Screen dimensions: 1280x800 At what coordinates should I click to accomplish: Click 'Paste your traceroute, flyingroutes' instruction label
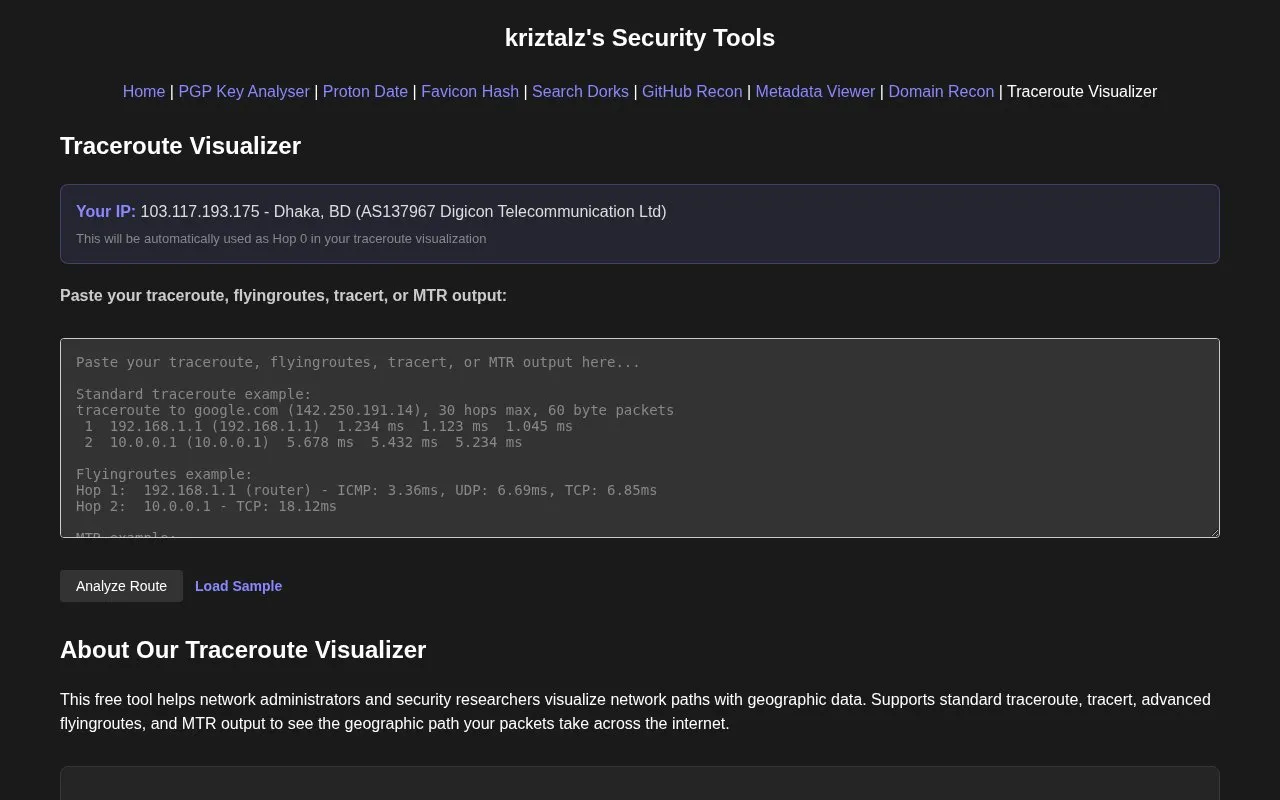pyautogui.click(x=283, y=296)
